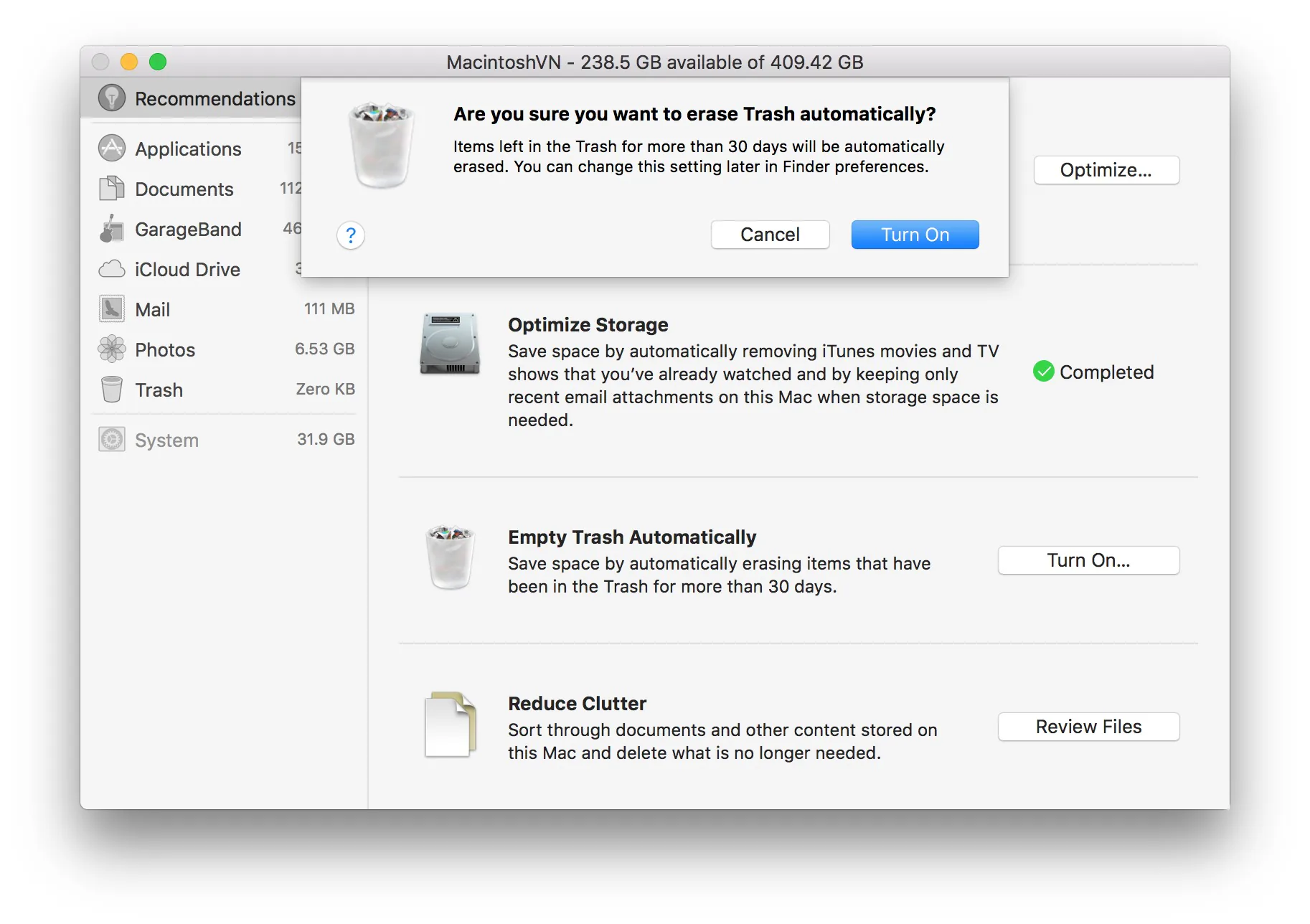
Task: Click the Empty Trash Automatically trash icon
Action: point(450,557)
